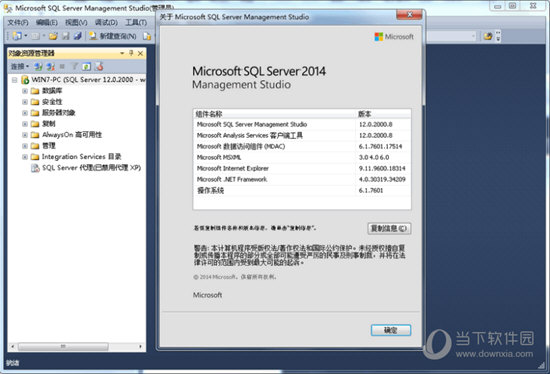The width and height of the screenshot is (550, 374).
Task: Expand the 服务器对象 folder node
Action: tap(25, 113)
